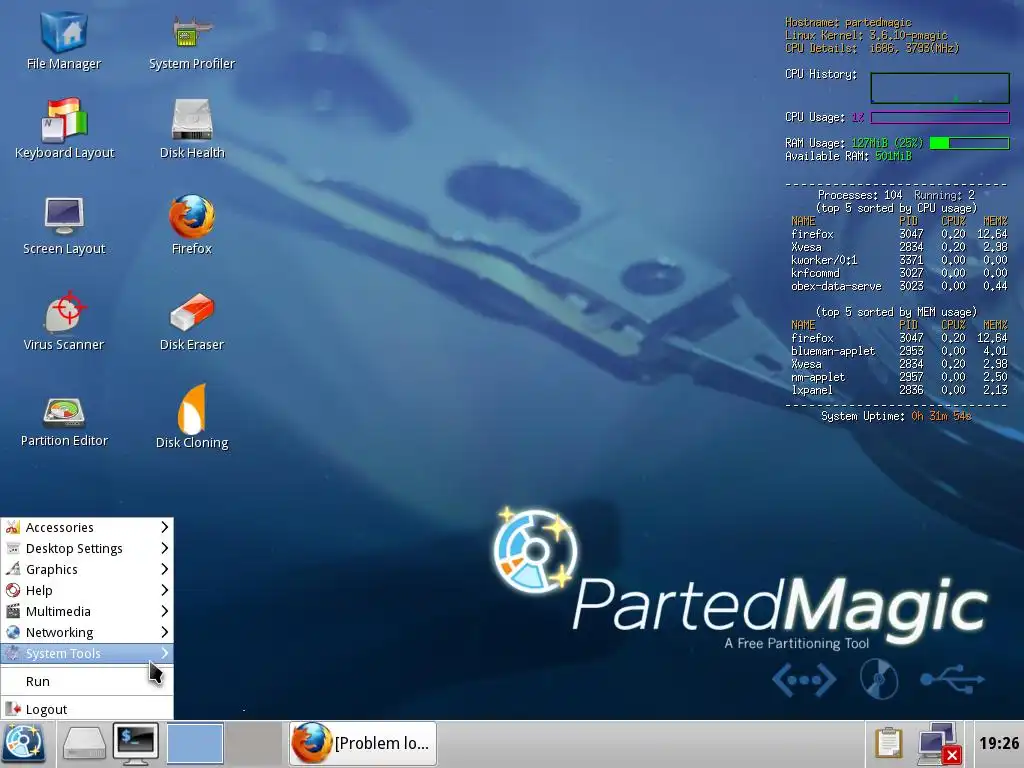The height and width of the screenshot is (768, 1024).
Task: Open Keyboard Layout desktop icon
Action: click(64, 129)
